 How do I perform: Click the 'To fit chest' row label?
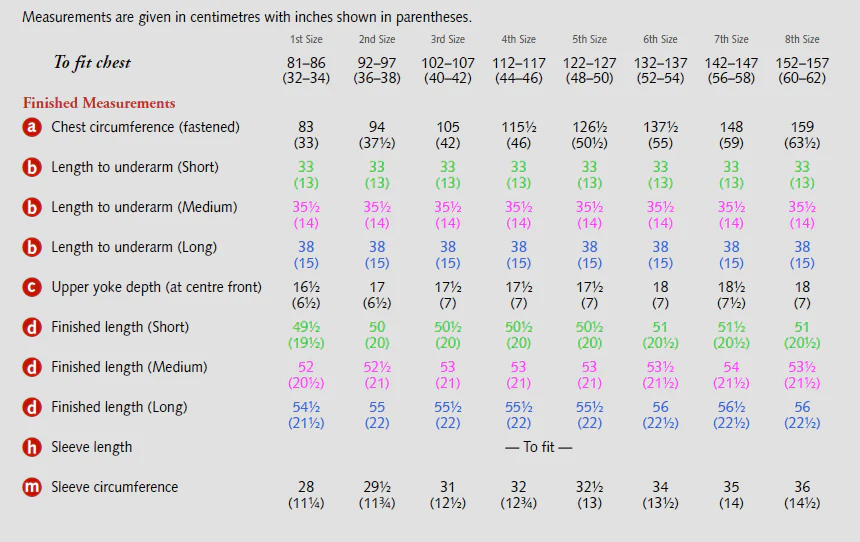[92, 63]
